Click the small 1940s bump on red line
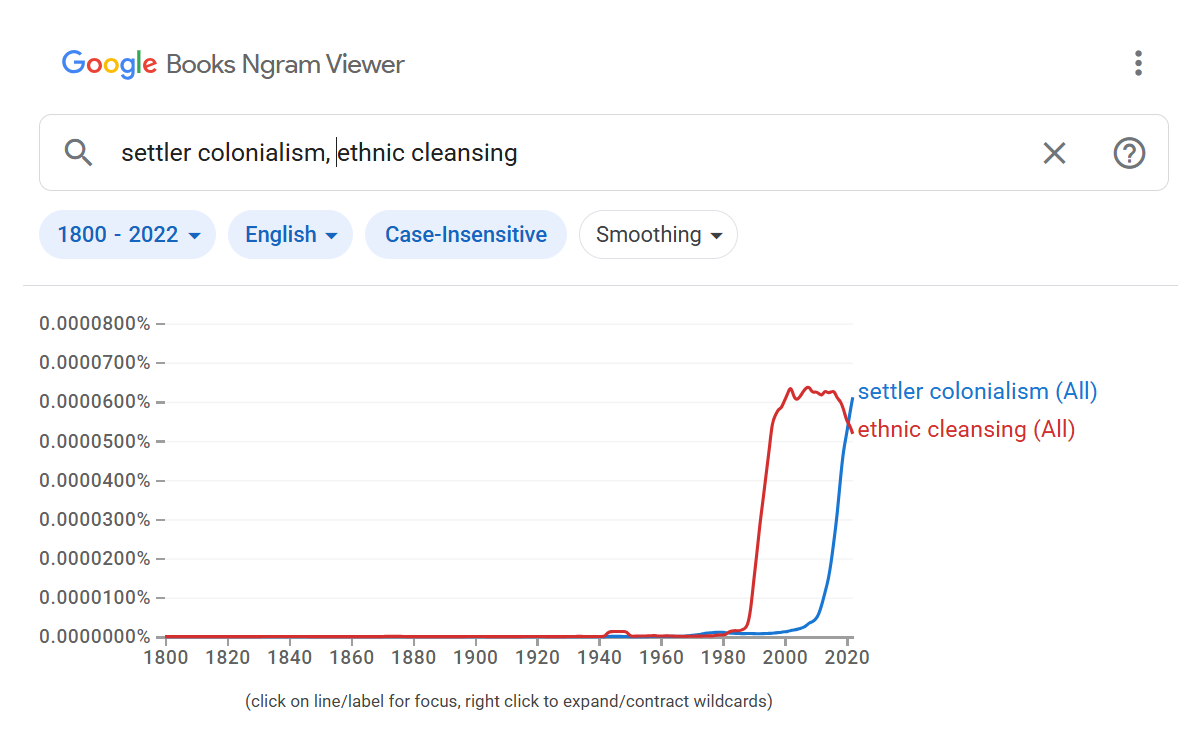The image size is (1201, 754). 618,631
